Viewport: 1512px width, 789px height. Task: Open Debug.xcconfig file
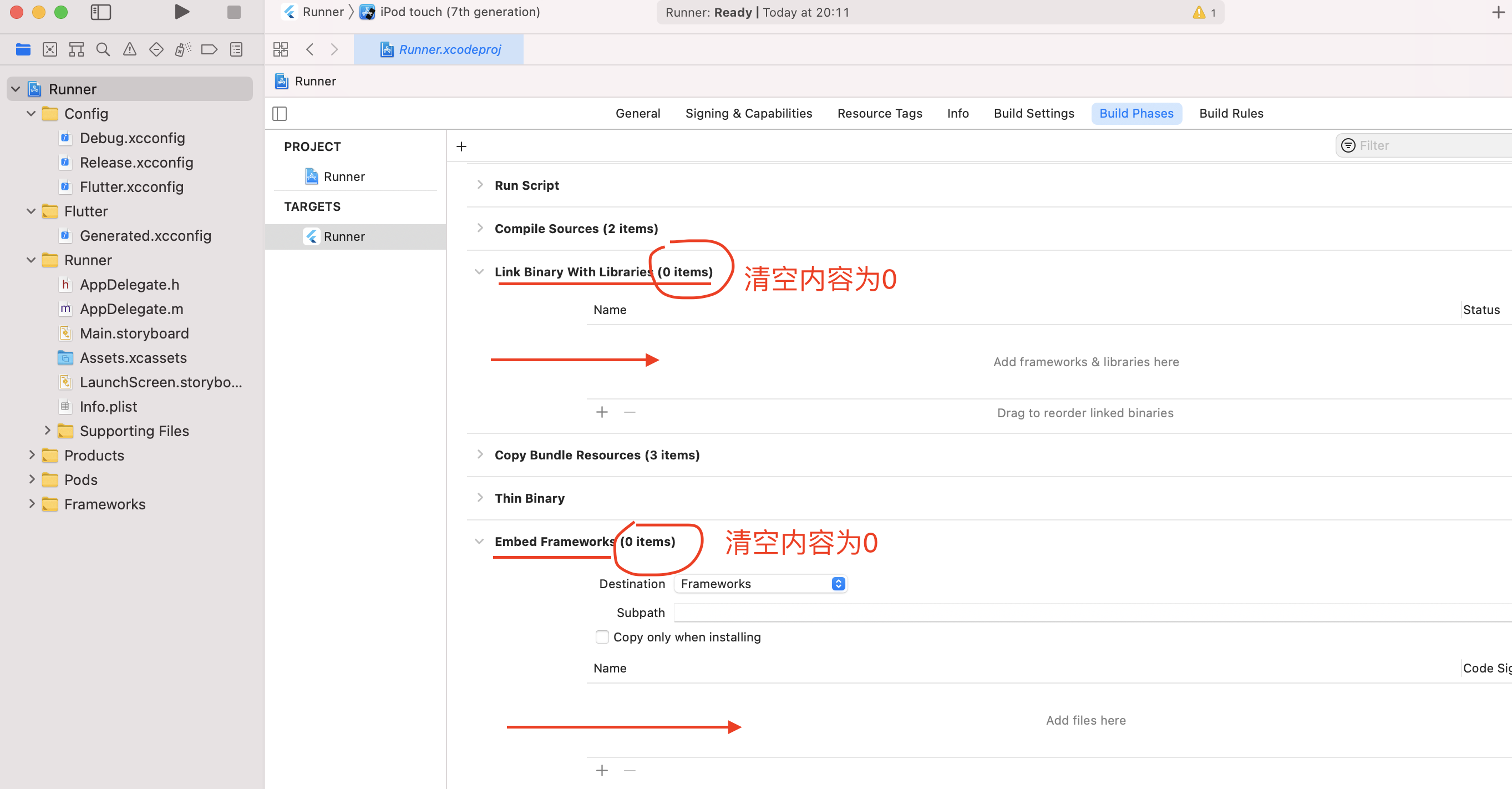131,138
